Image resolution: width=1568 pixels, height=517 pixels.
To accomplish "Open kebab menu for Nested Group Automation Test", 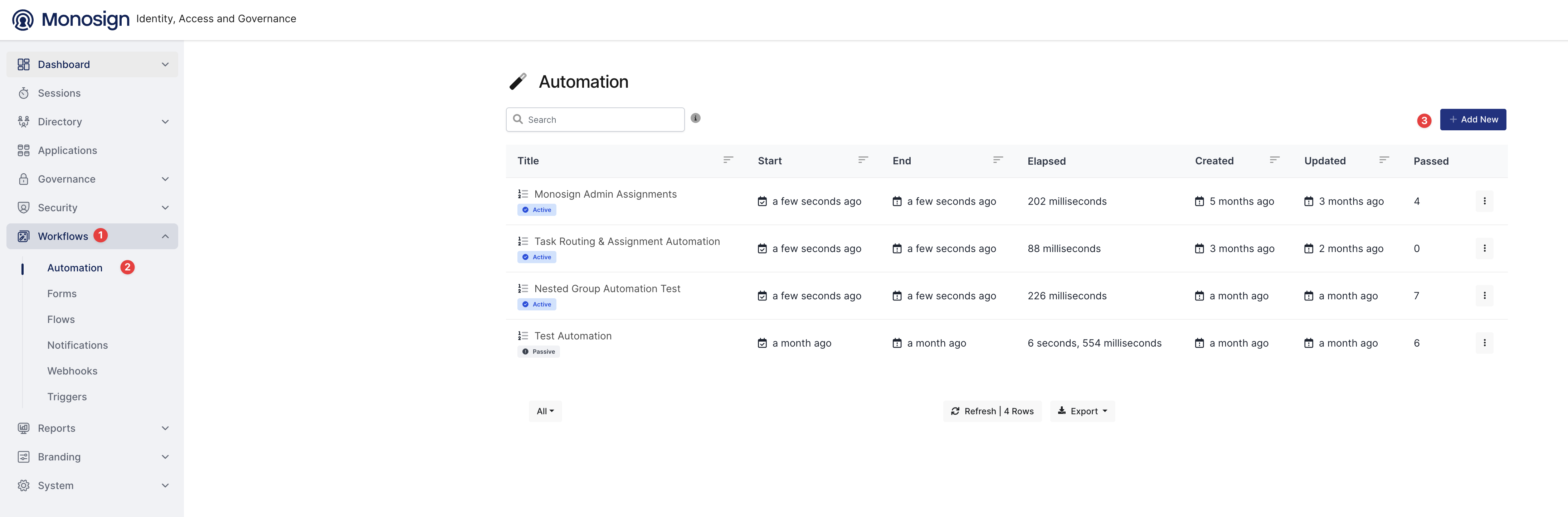I will coord(1484,295).
